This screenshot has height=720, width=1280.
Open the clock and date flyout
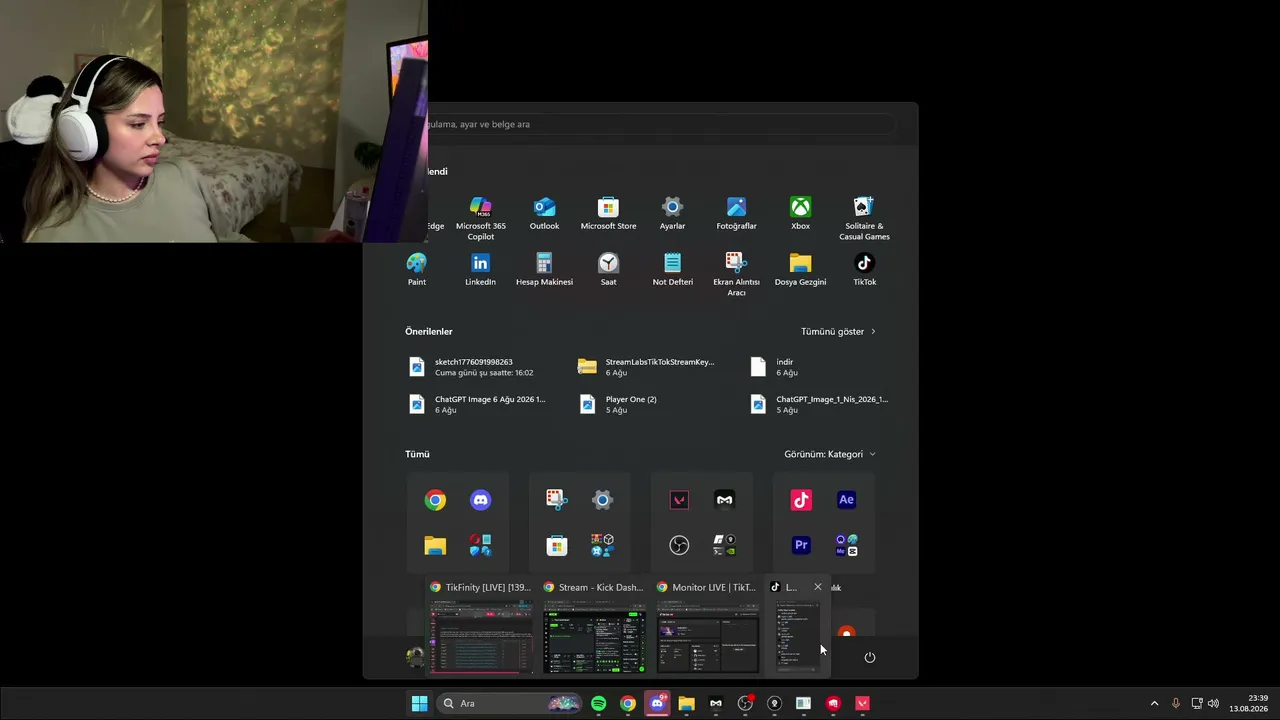(x=1249, y=704)
